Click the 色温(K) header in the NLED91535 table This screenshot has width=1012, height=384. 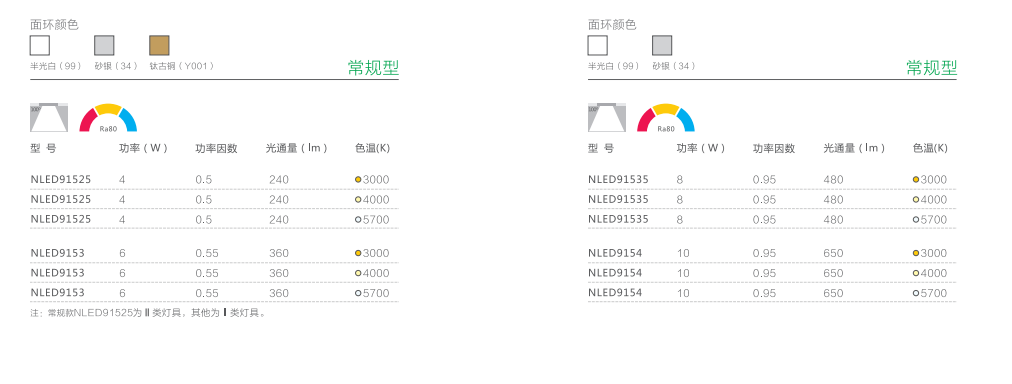coord(930,148)
